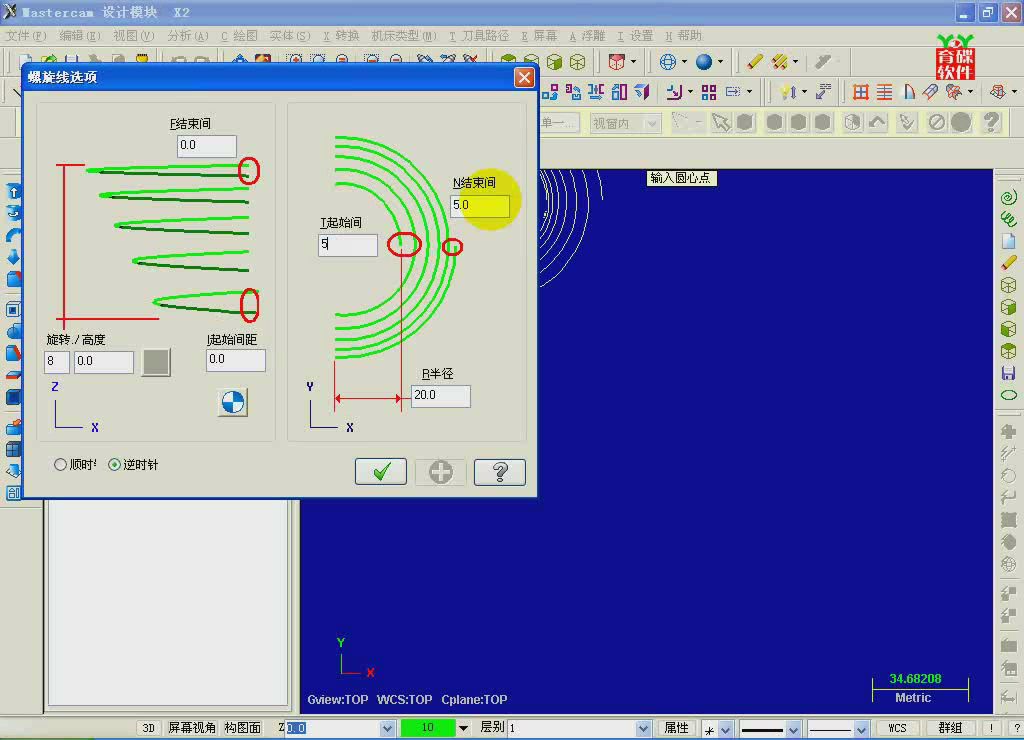Open the 编辑(E) menu
The image size is (1024, 740).
pos(80,36)
